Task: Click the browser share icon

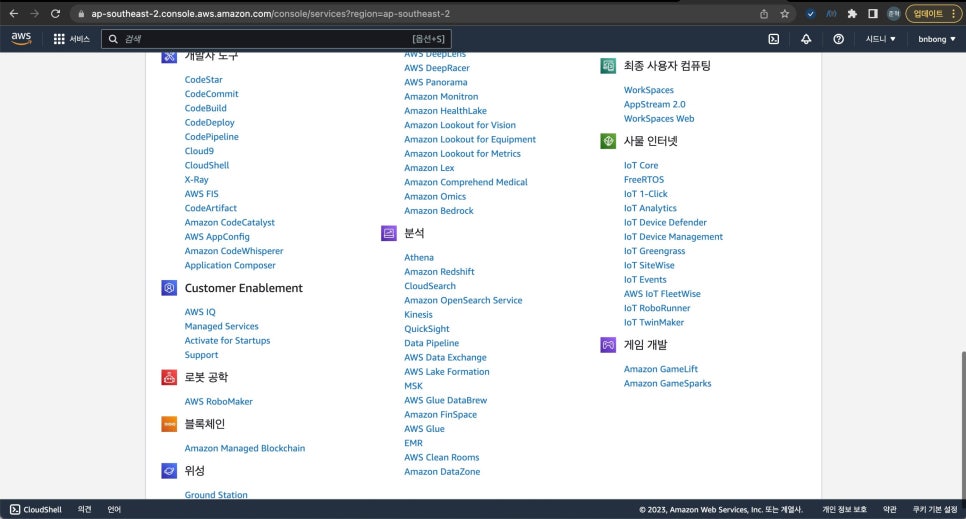Action: (x=764, y=14)
